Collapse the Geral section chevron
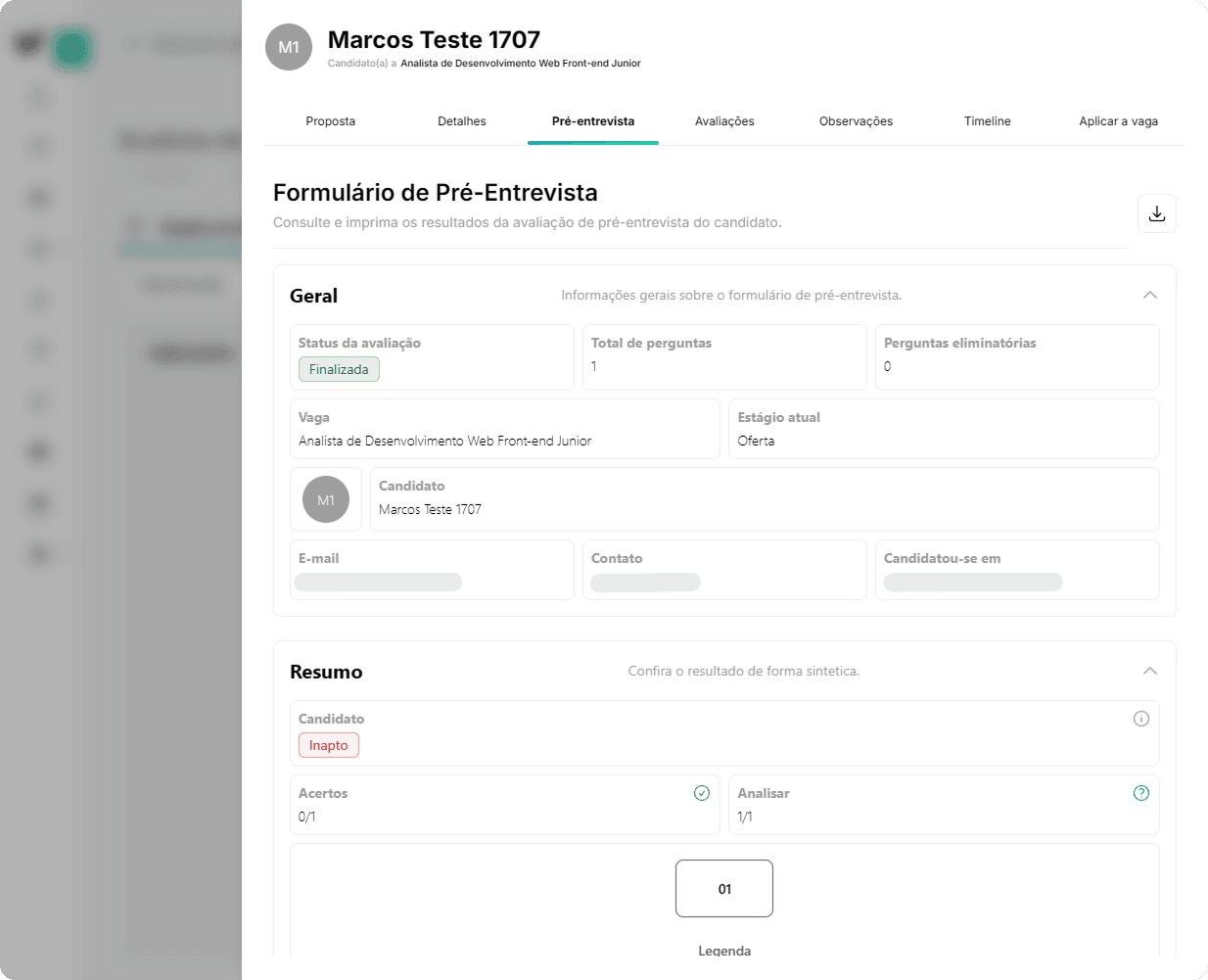This screenshot has height=980, width=1208. pyautogui.click(x=1150, y=295)
